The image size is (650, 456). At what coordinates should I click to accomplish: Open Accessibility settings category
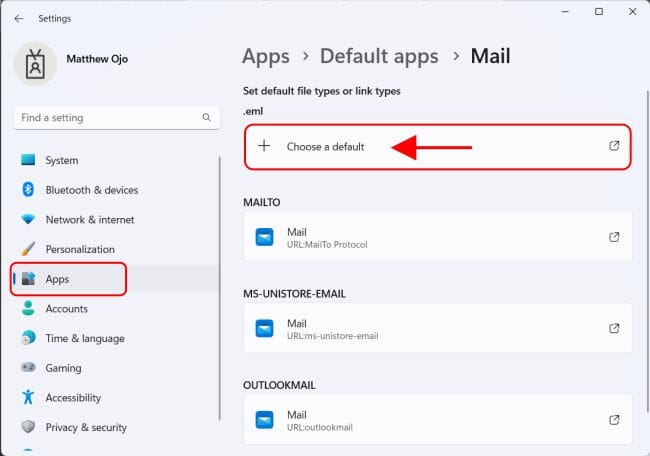[x=116, y=398]
